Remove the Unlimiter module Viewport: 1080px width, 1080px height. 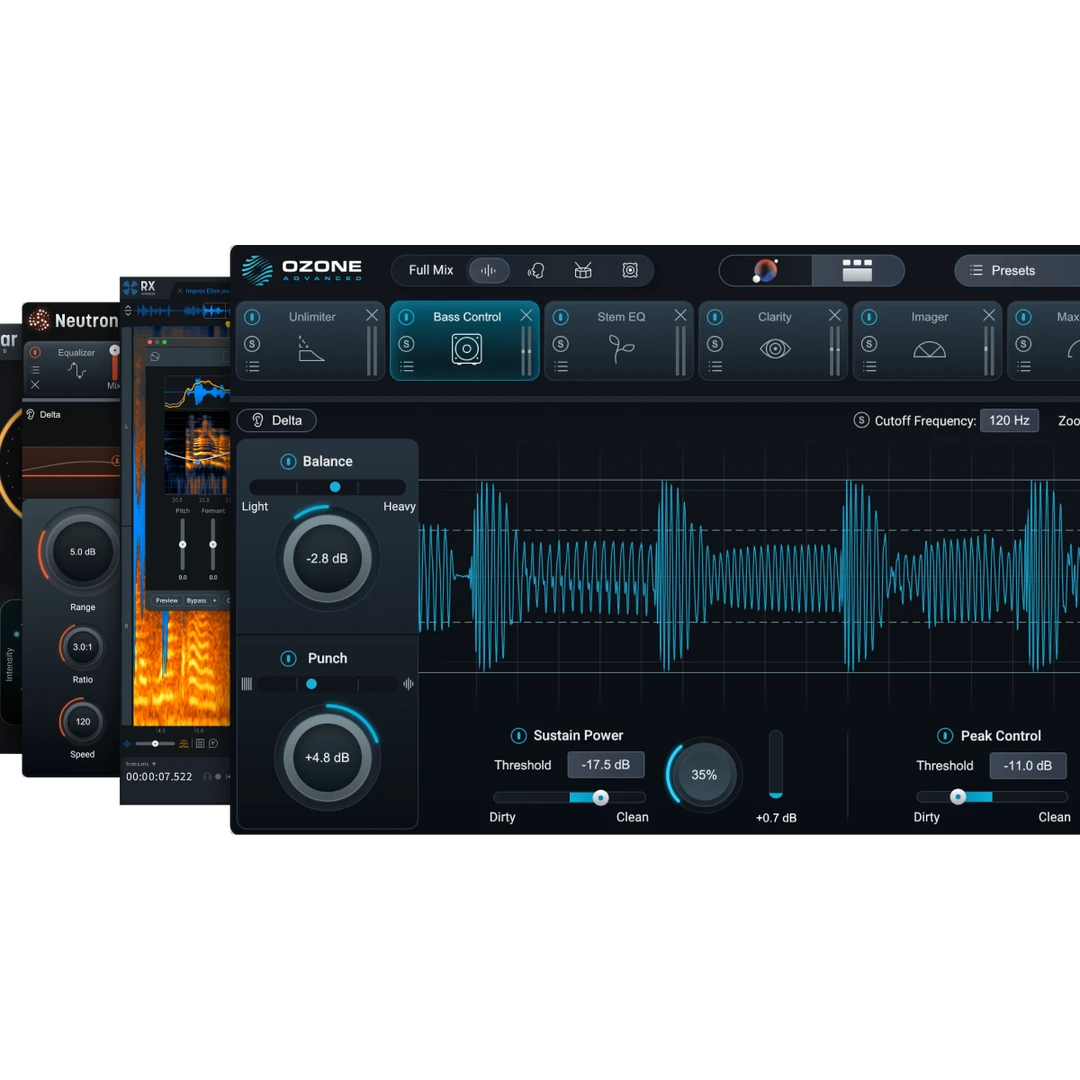(372, 315)
